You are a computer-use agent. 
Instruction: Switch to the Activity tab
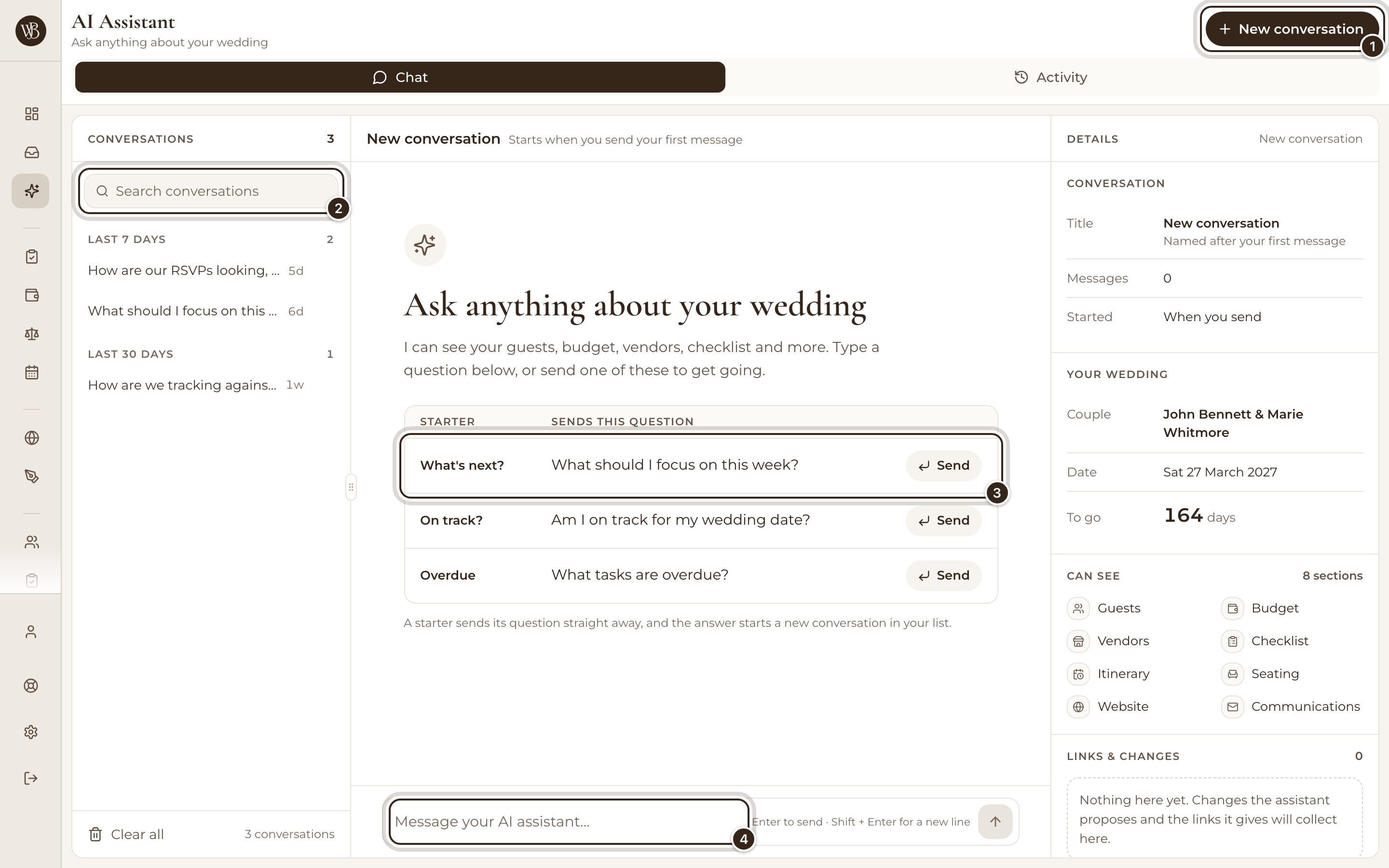pos(1051,77)
